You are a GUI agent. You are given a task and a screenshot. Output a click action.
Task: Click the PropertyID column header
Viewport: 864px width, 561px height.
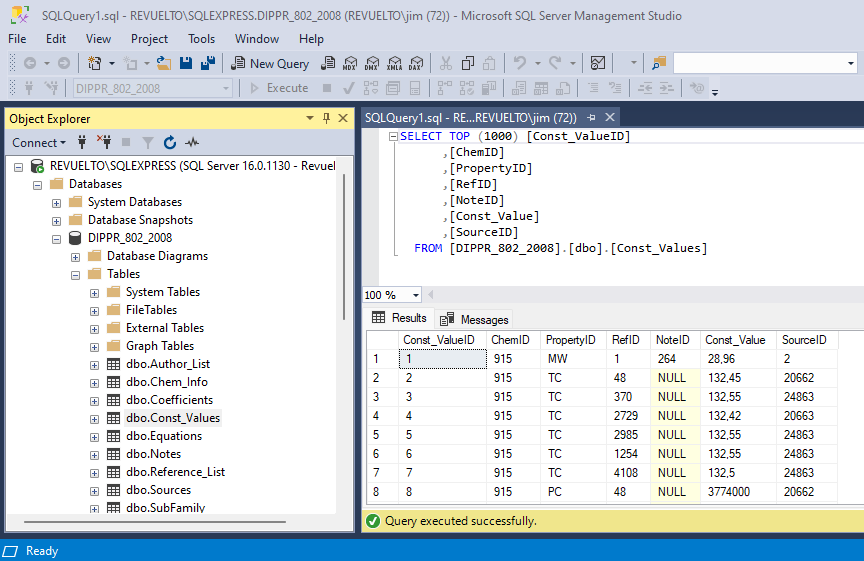pyautogui.click(x=573, y=340)
